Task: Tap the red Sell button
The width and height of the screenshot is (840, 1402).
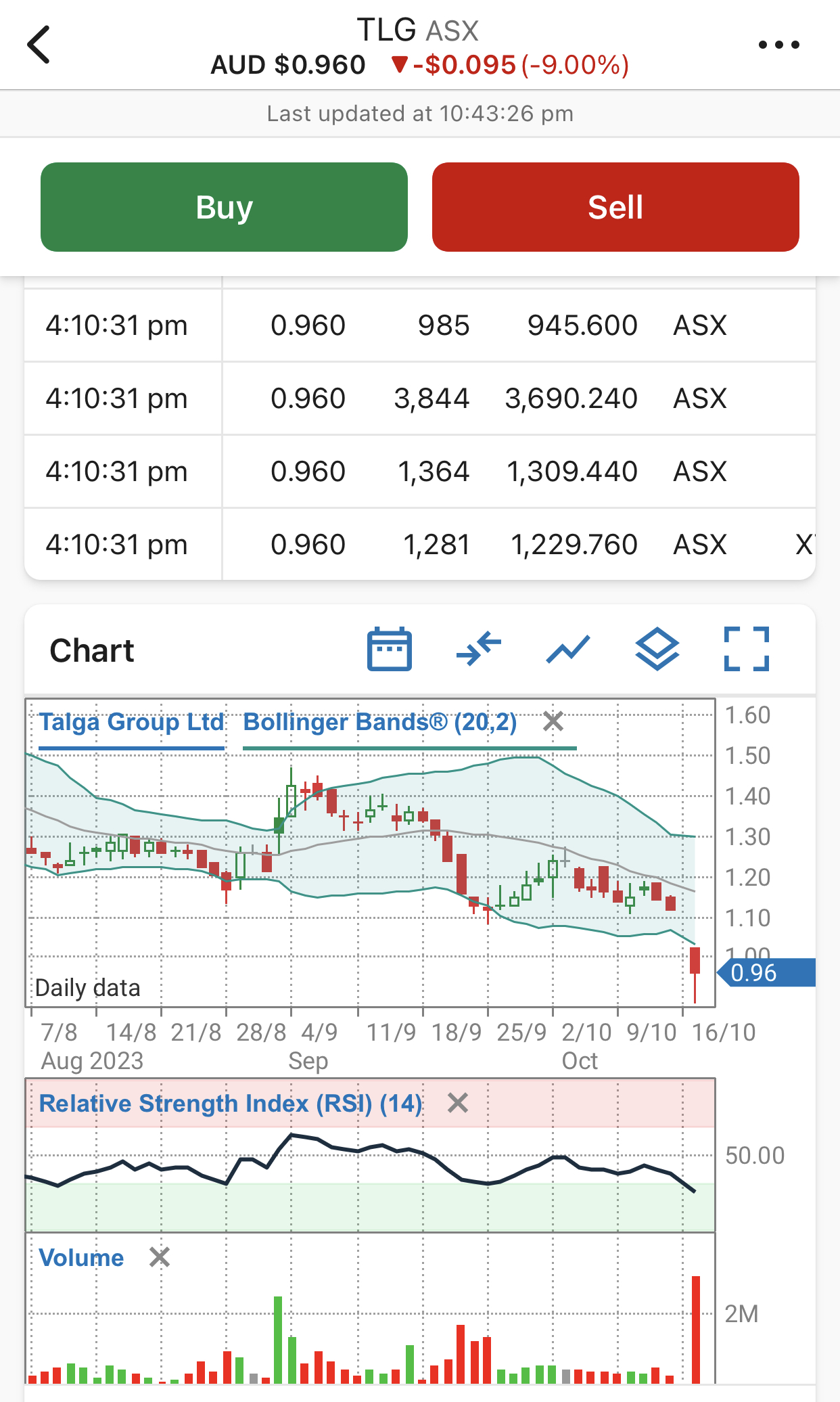Action: point(615,207)
